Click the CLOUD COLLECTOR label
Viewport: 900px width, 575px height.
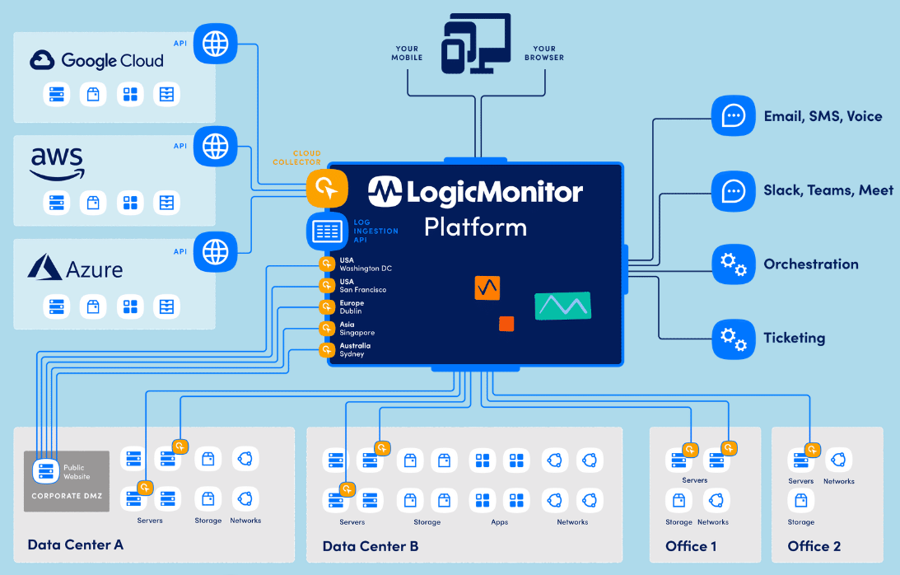(x=297, y=158)
